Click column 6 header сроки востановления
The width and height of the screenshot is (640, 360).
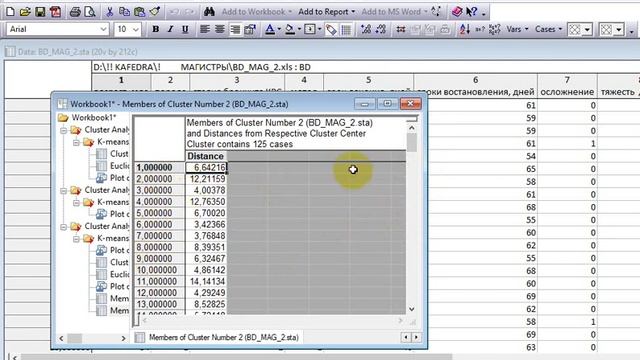[x=476, y=86]
